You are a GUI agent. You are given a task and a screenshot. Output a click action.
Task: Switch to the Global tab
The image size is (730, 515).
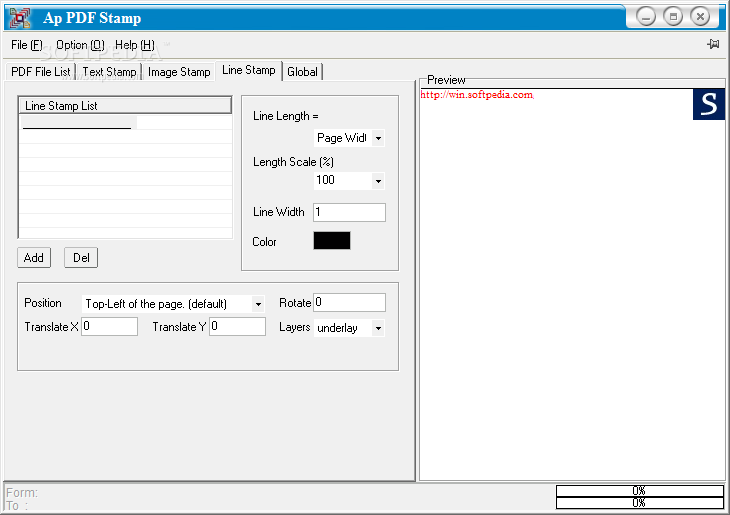302,72
